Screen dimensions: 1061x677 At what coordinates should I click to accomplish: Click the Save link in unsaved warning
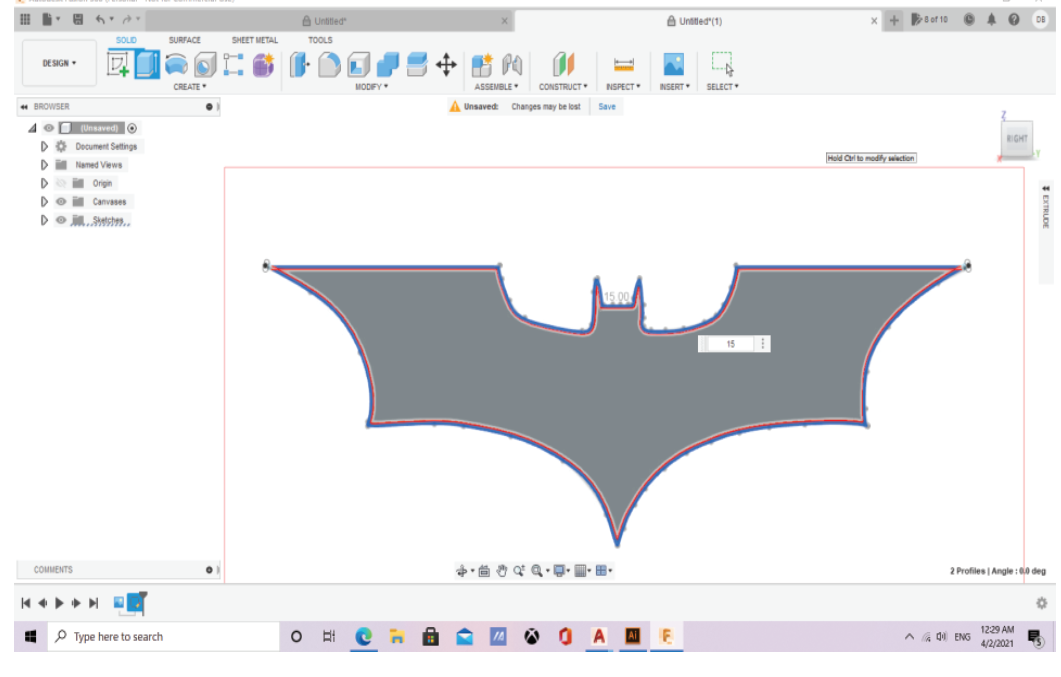tap(607, 106)
